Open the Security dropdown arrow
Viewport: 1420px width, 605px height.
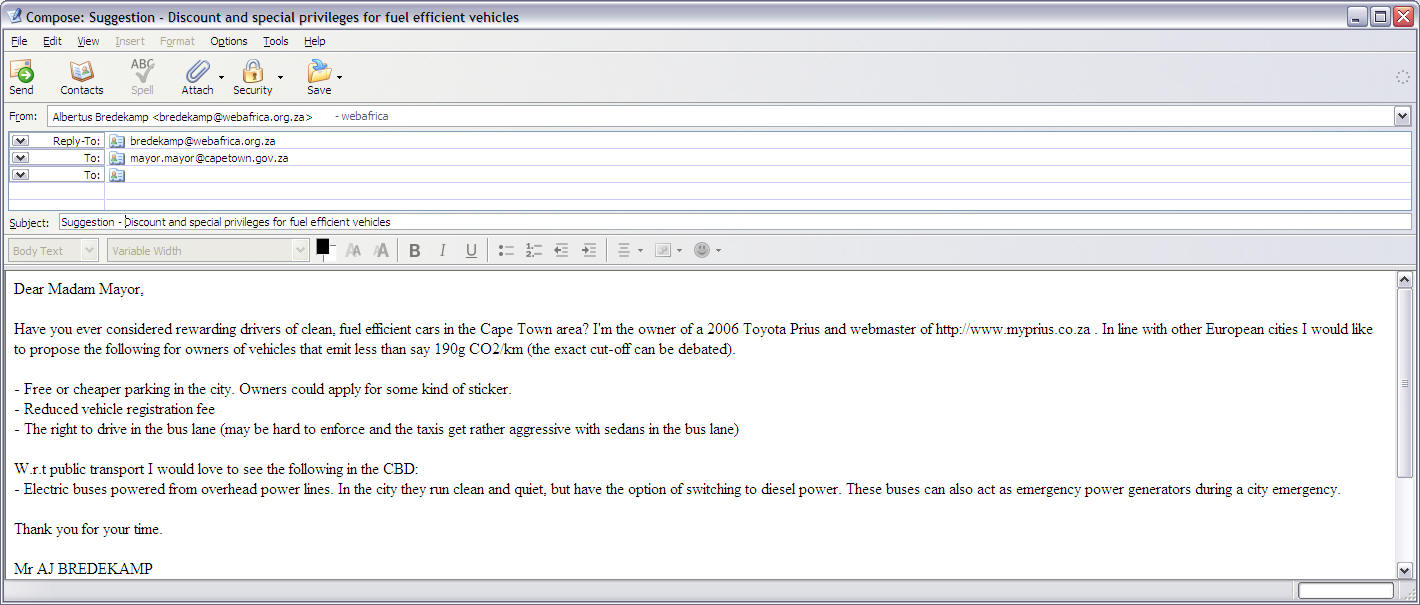280,77
